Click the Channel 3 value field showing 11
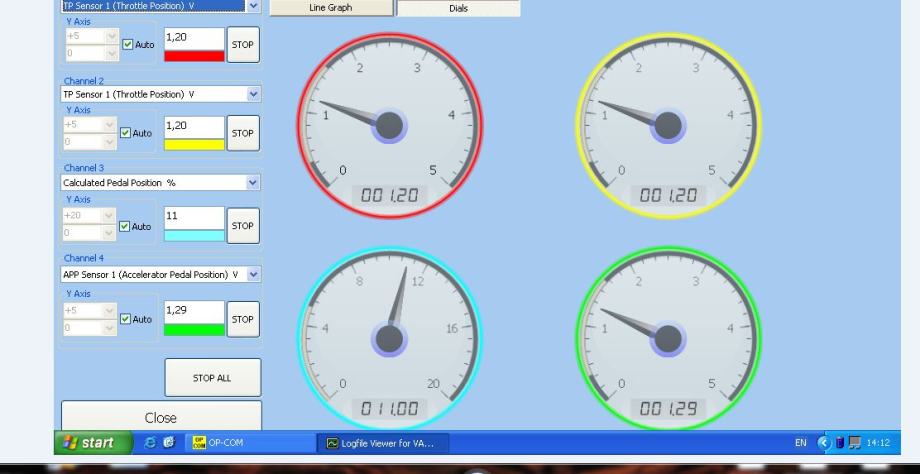This screenshot has width=920, height=474. [194, 218]
